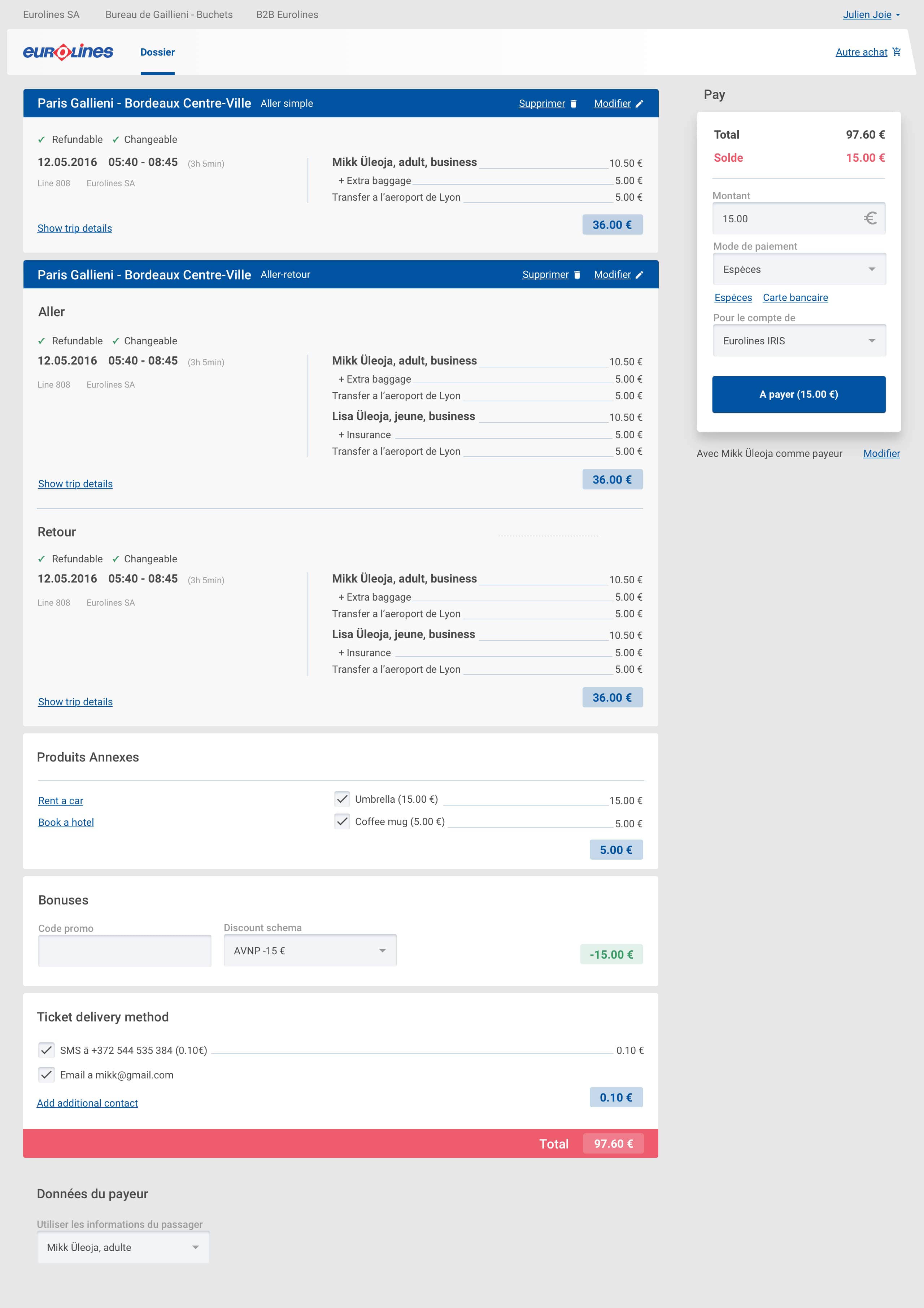Click the A payer (15.00 €) button

point(799,394)
